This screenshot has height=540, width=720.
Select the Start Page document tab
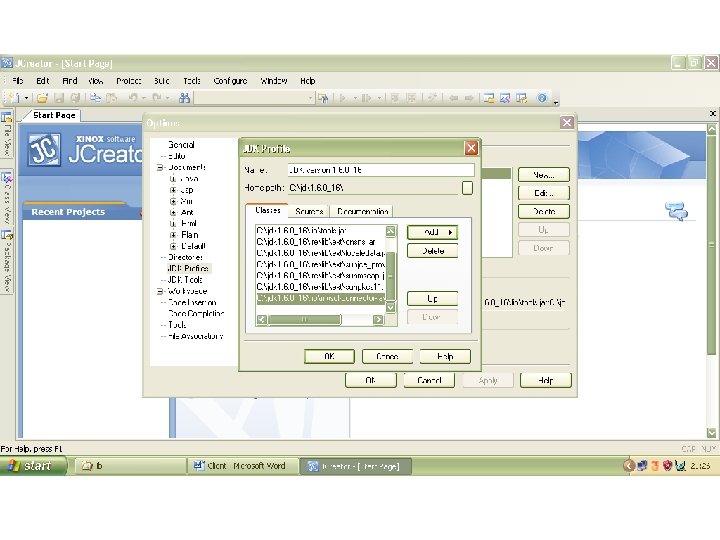54,115
